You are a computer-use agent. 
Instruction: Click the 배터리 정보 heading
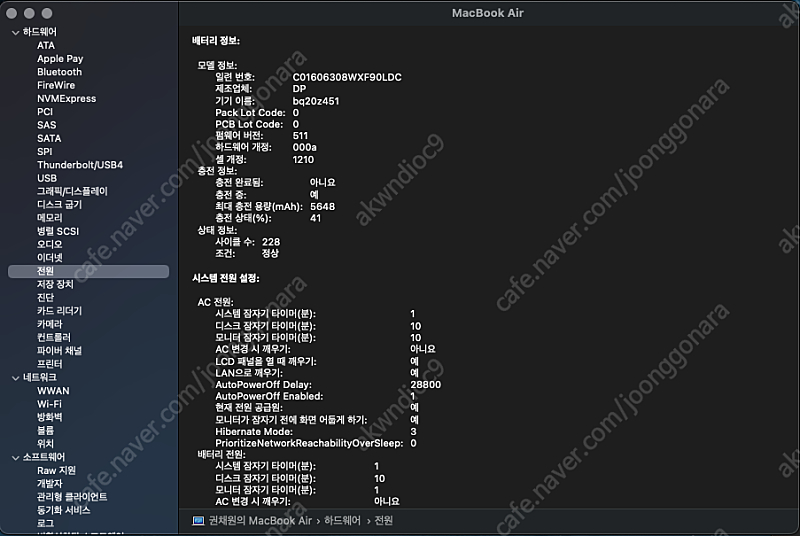[x=216, y=41]
